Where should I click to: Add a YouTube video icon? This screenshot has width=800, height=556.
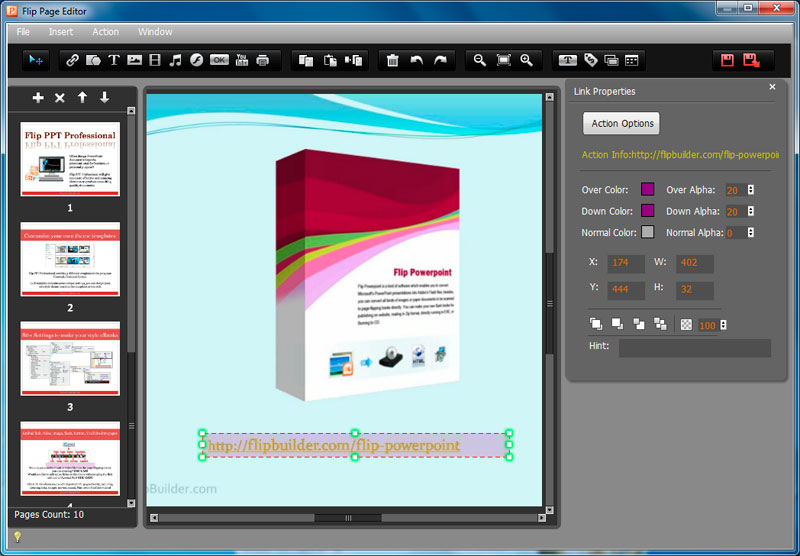pyautogui.click(x=242, y=60)
